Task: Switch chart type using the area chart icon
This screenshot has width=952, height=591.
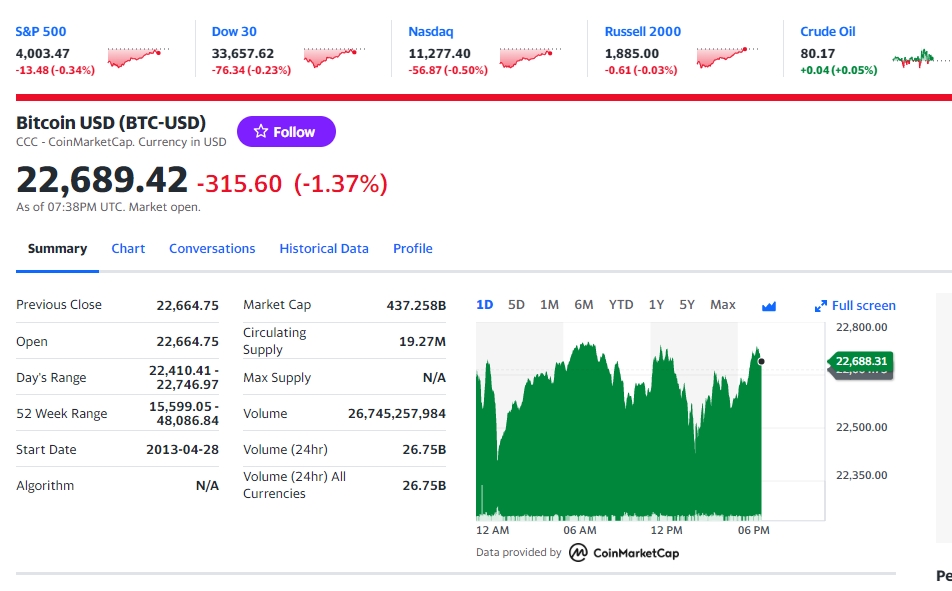Action: coord(769,306)
